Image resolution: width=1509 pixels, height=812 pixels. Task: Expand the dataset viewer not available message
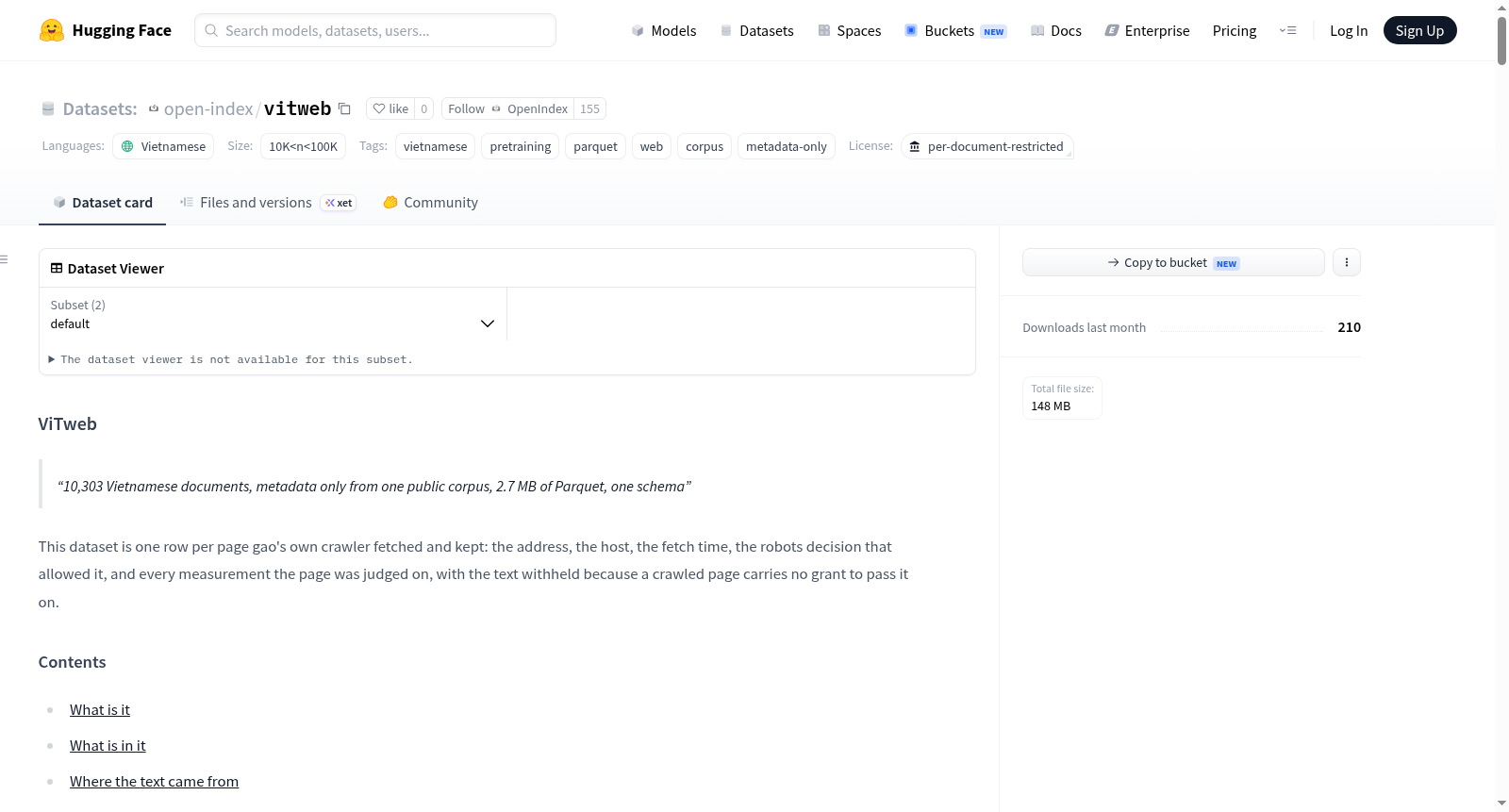[231, 359]
